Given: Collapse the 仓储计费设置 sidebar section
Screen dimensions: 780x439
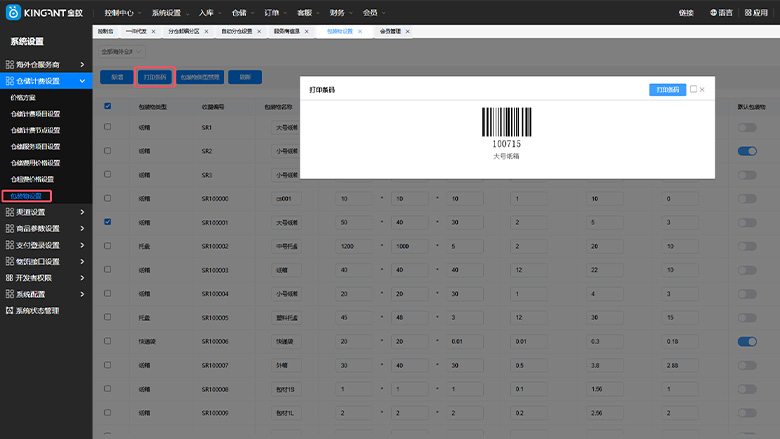Looking at the screenshot, I should (82, 81).
